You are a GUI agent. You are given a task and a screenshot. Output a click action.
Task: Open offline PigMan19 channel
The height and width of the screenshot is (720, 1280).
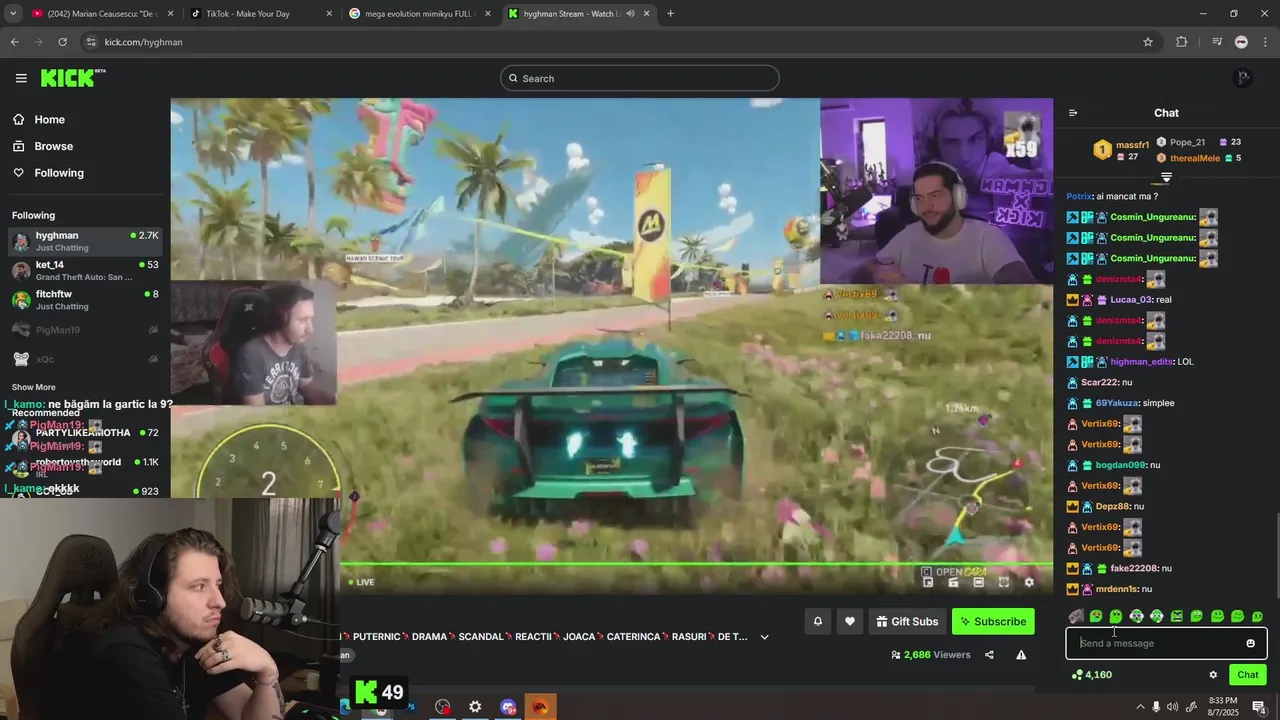click(85, 330)
